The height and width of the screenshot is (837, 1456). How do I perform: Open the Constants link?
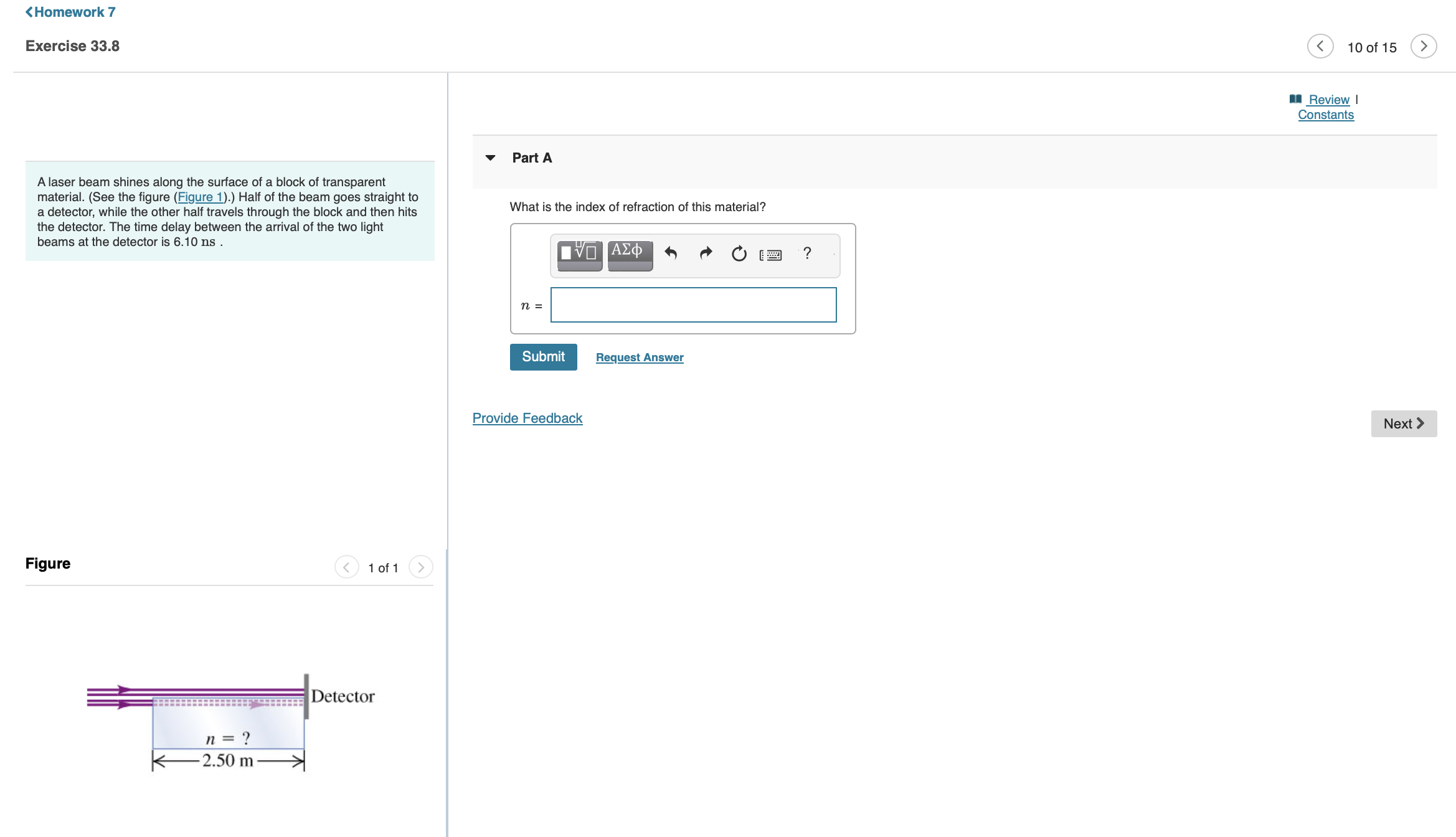tap(1326, 115)
